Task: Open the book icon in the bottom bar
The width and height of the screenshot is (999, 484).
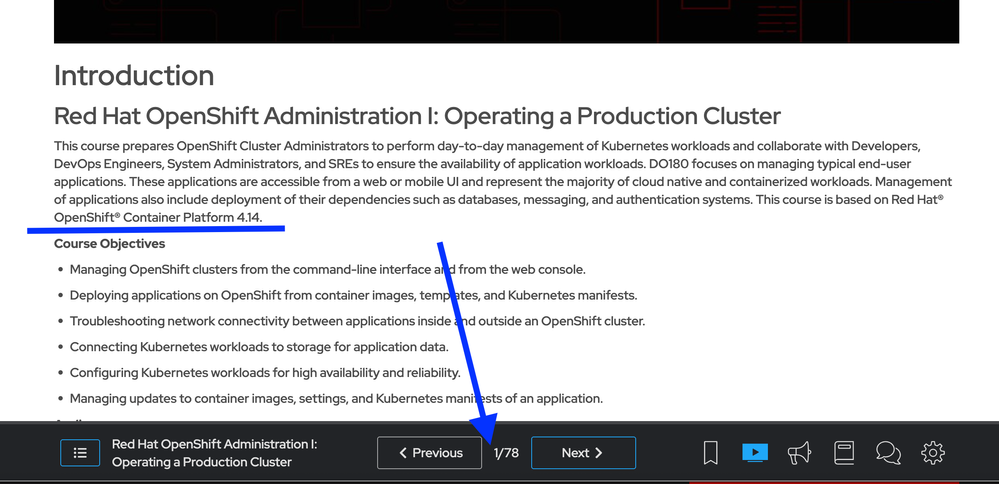Action: 843,453
